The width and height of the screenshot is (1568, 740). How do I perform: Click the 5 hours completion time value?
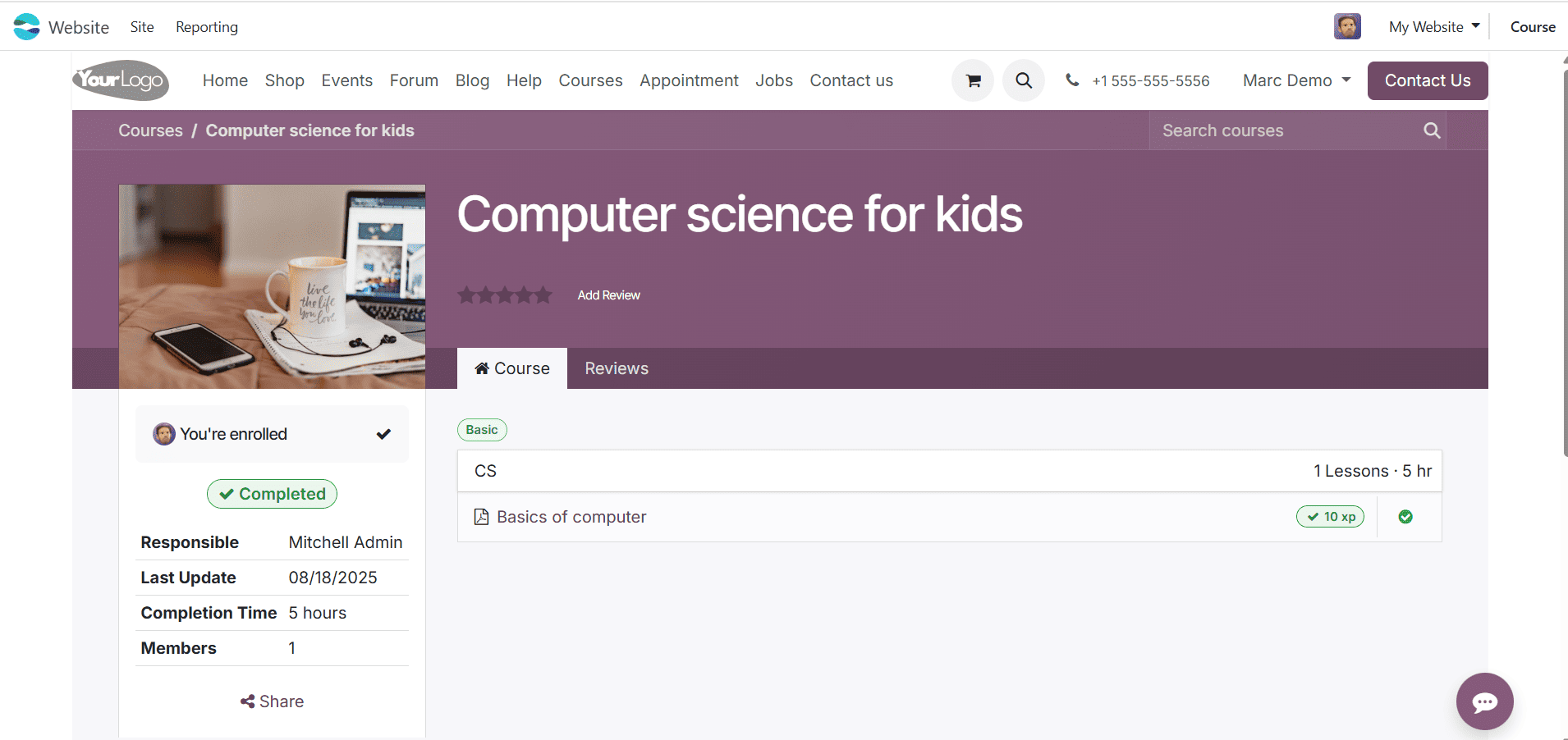click(x=318, y=613)
